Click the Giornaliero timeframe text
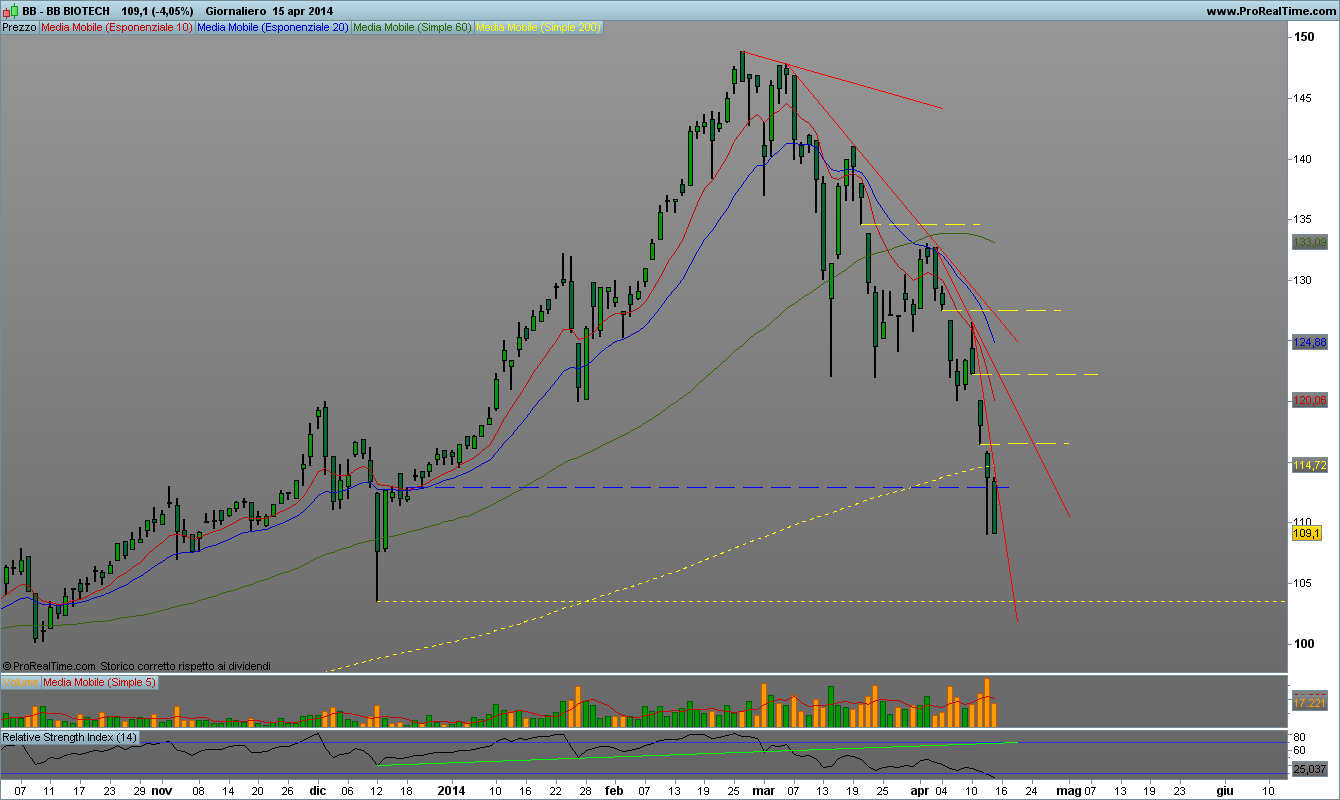This screenshot has height=800, width=1340. (236, 11)
